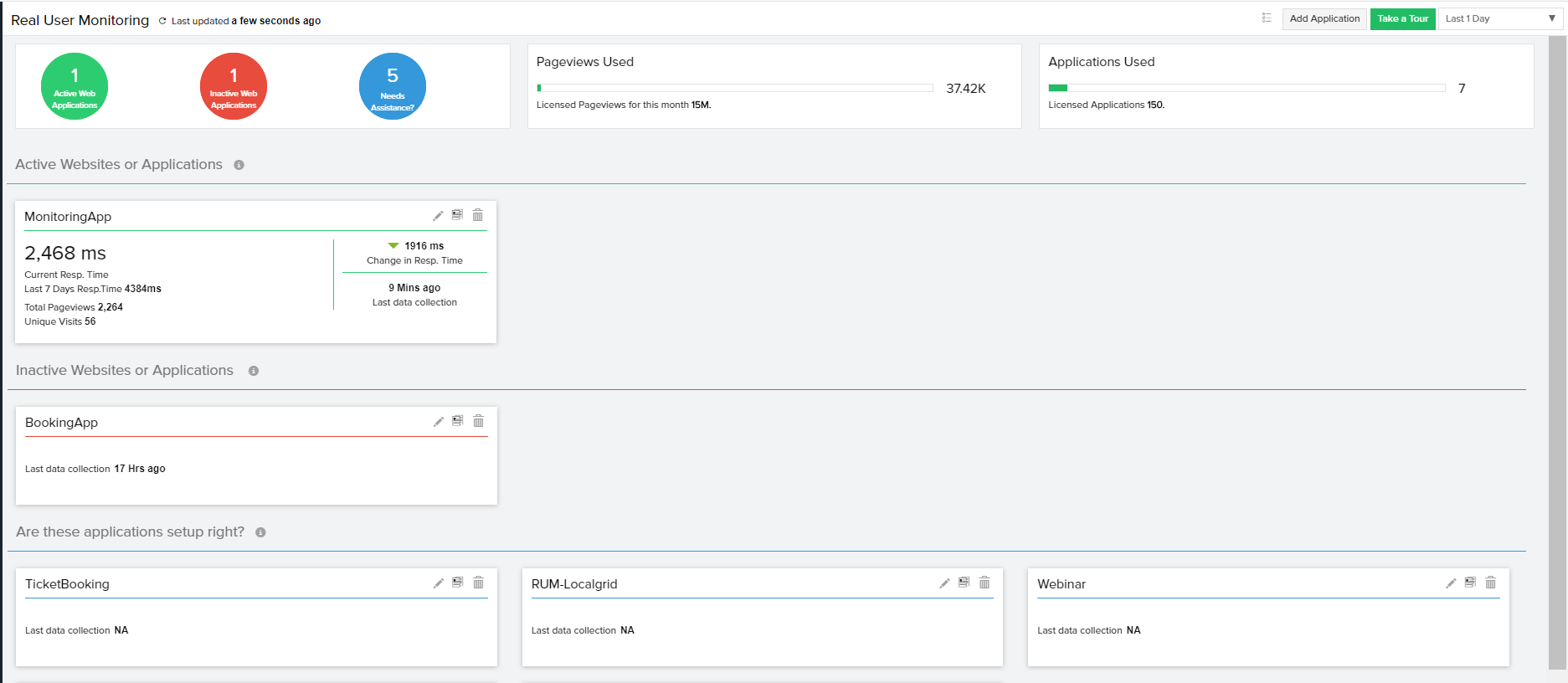This screenshot has height=683, width=1568.
Task: Click the blue Needs Assistance circle
Action: 393,86
